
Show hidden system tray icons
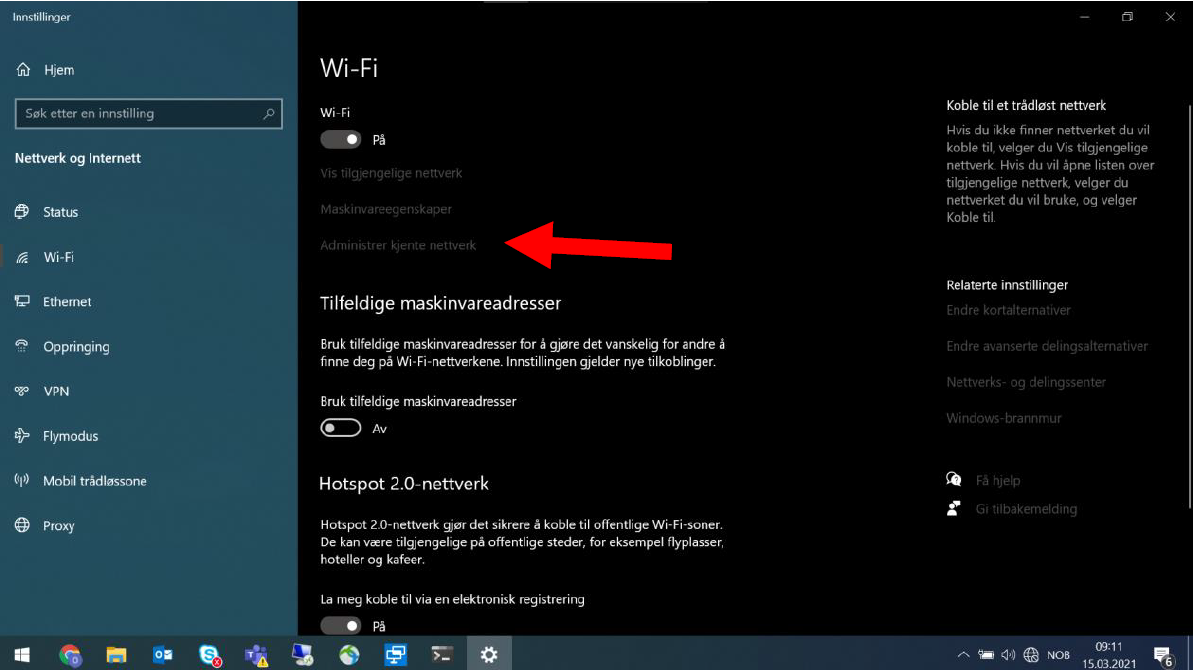(x=963, y=655)
